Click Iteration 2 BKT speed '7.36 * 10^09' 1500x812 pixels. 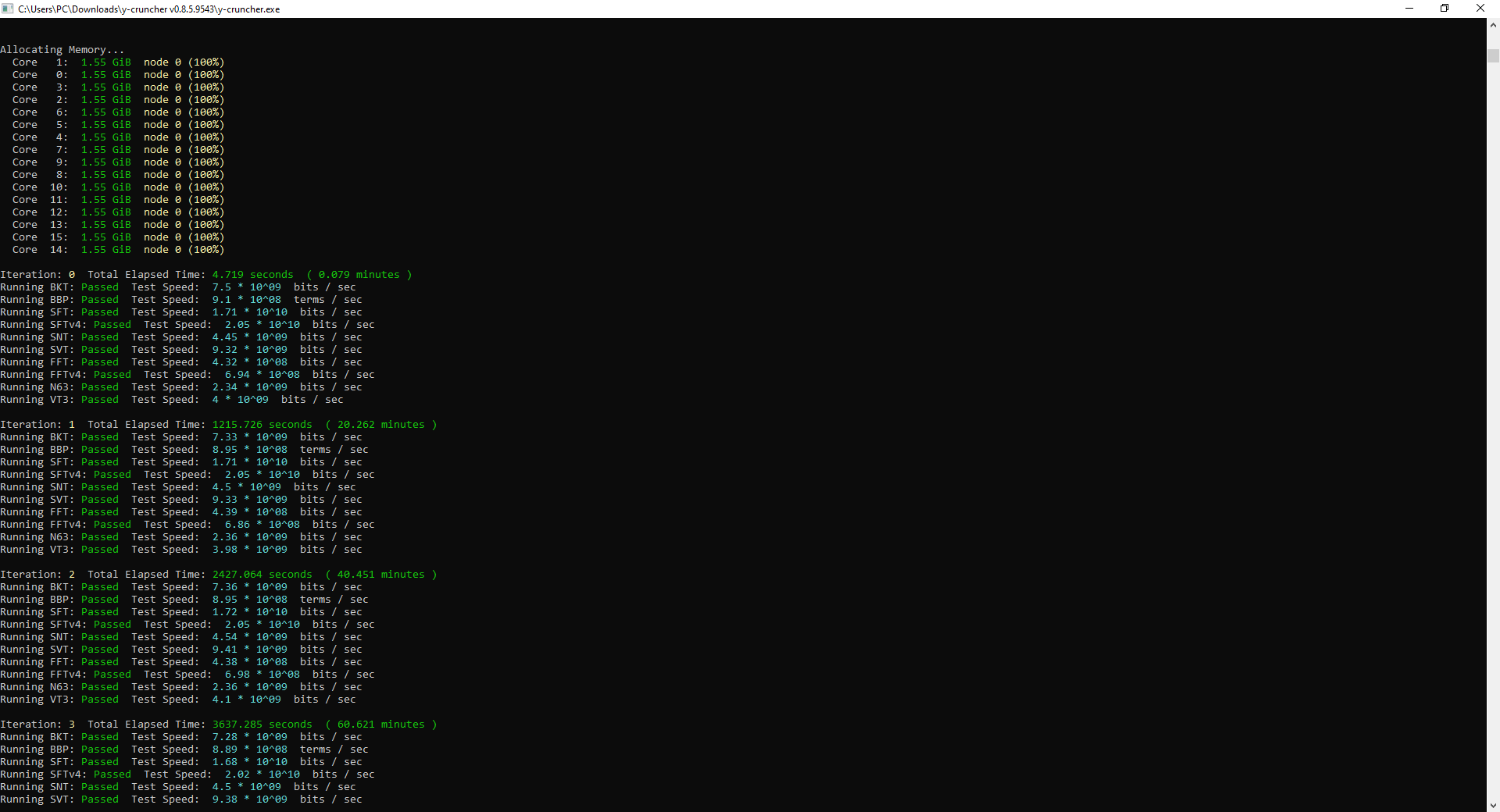(250, 587)
